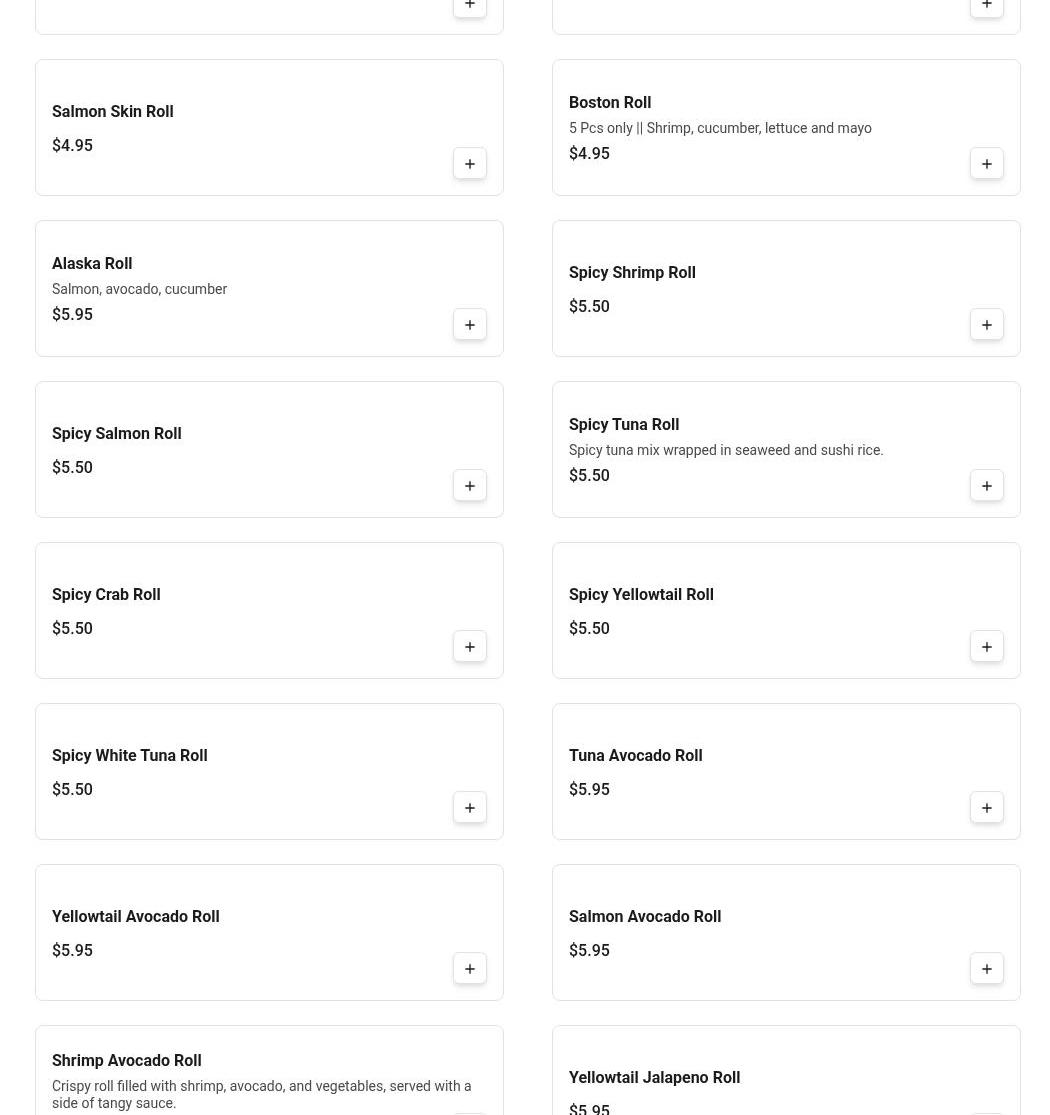1050x1115 pixels.
Task: Add Salmon Skin Roll with plus icon
Action: point(470,164)
